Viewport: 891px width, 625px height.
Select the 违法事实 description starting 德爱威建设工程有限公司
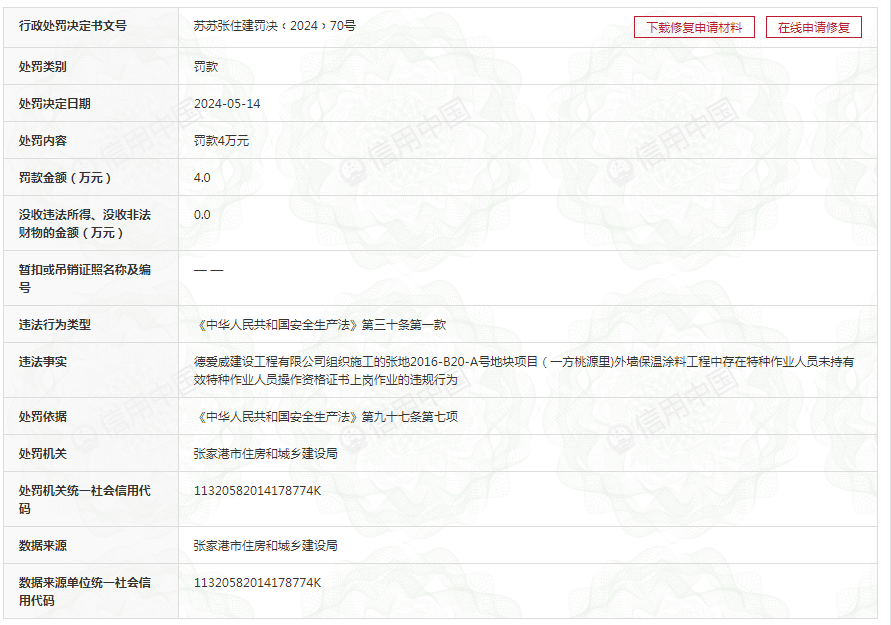pos(524,370)
